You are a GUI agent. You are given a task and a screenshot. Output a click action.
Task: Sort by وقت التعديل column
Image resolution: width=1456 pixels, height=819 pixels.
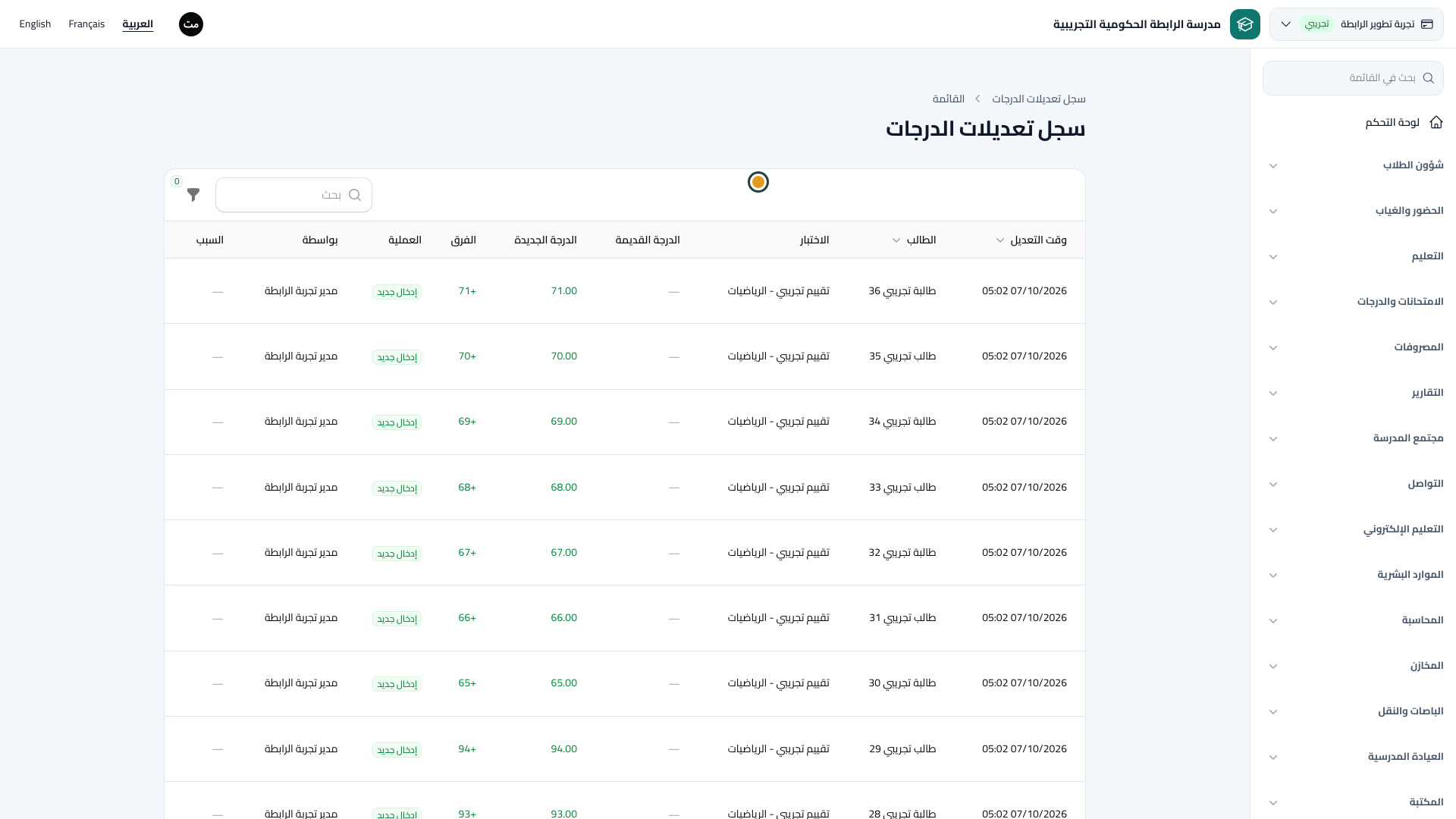tap(1031, 240)
